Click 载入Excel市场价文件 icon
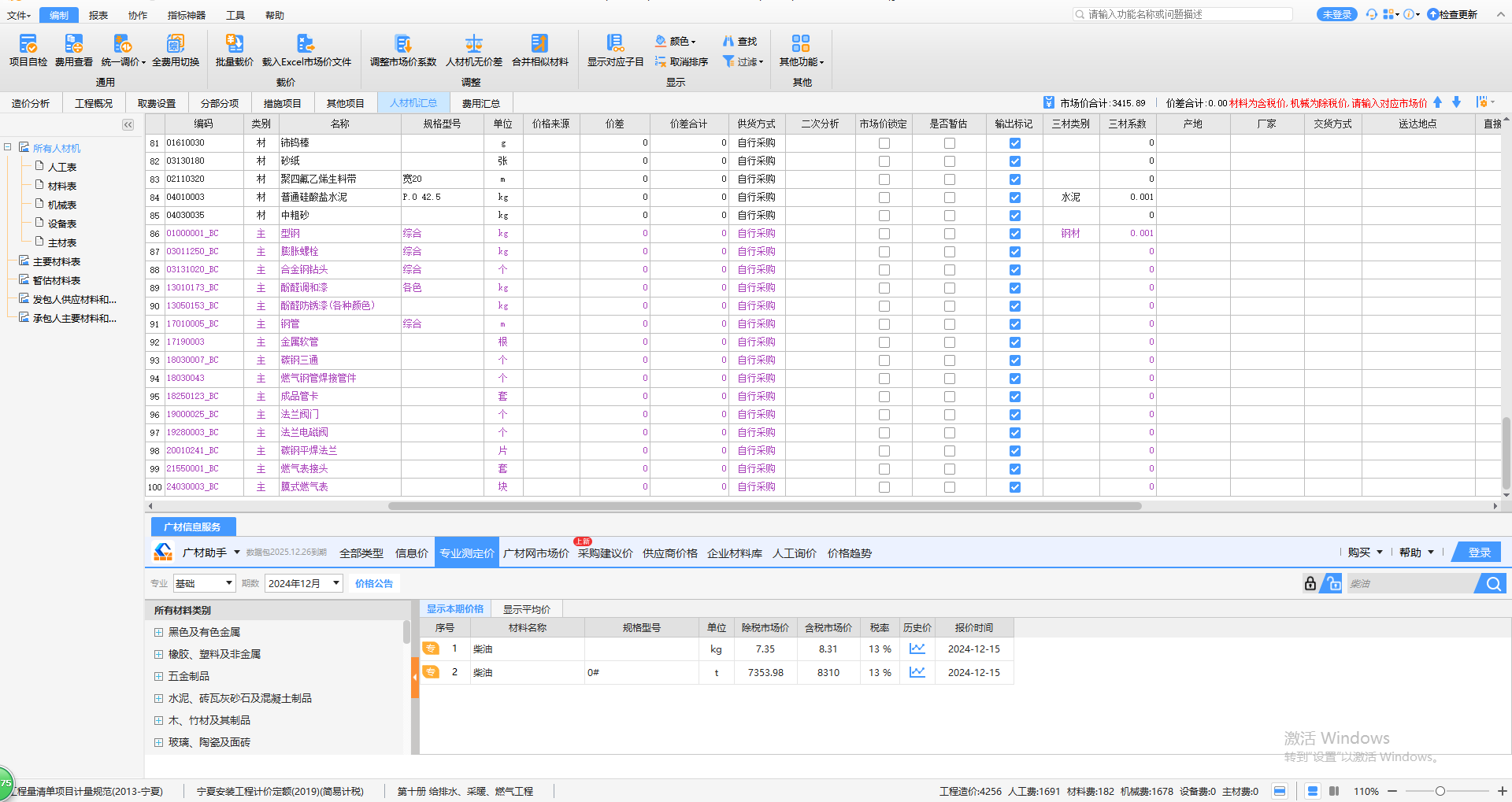The image size is (1512, 802). (x=306, y=43)
